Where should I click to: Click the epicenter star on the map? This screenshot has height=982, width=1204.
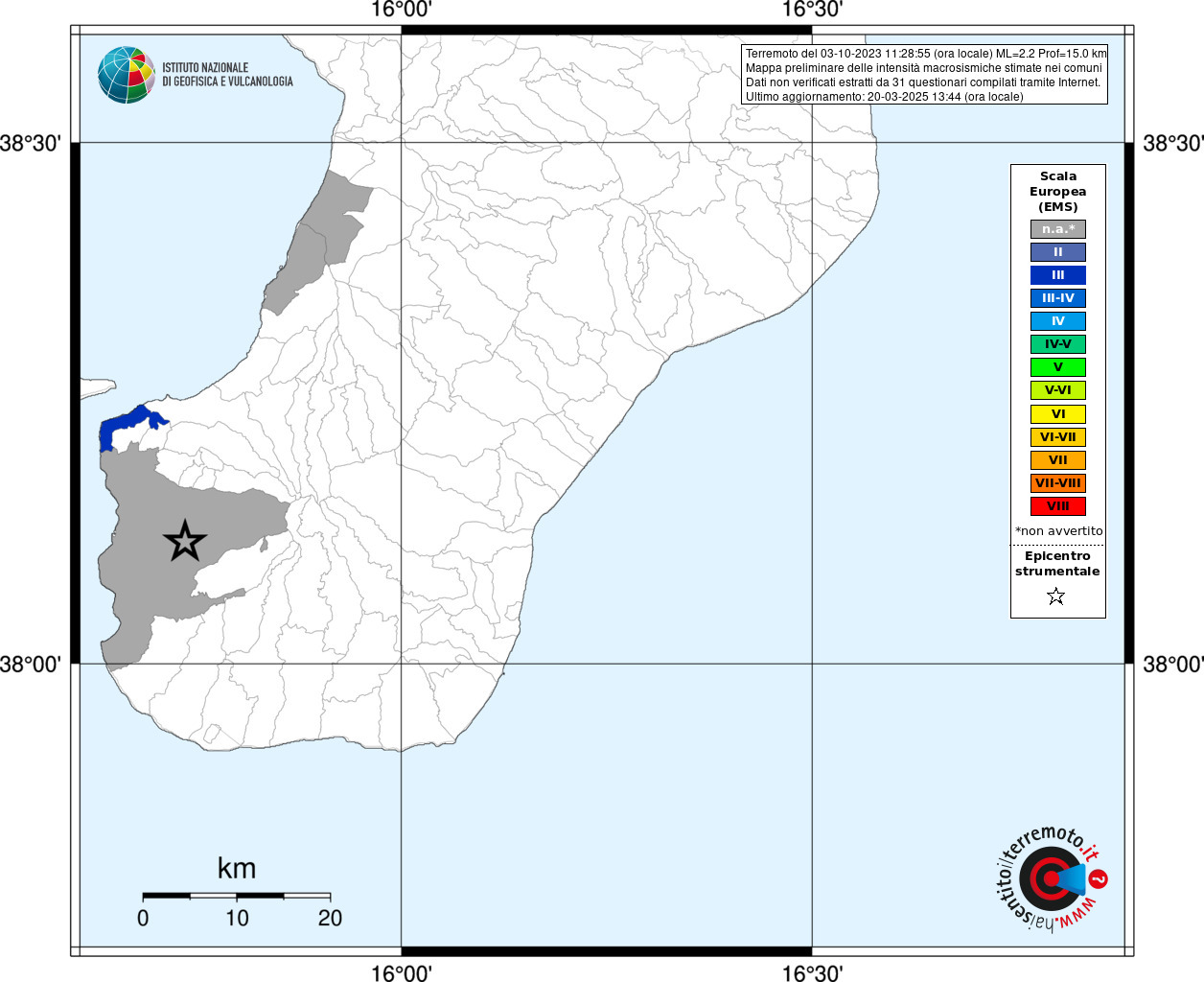pyautogui.click(x=185, y=541)
